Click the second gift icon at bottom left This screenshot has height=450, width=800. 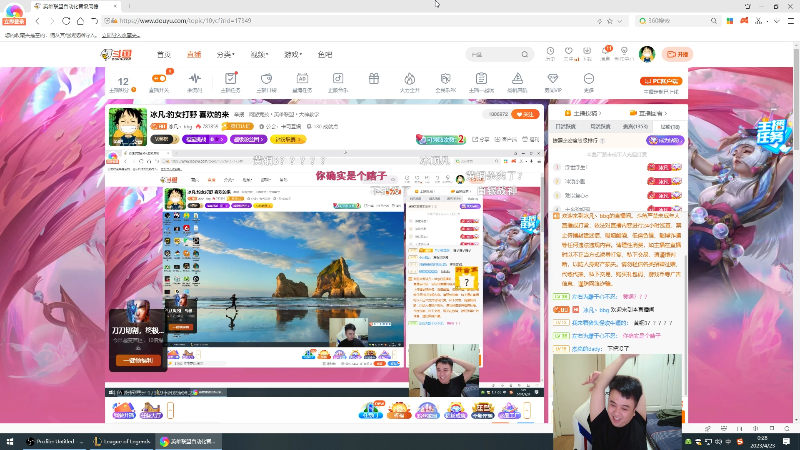pos(151,410)
